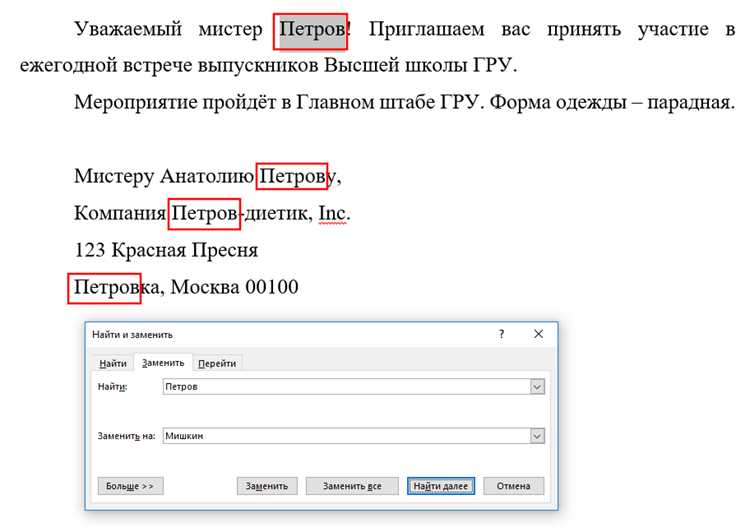This screenshot has height=532, width=750.
Task: Click the word ежегодной in the document
Action: tap(68, 66)
